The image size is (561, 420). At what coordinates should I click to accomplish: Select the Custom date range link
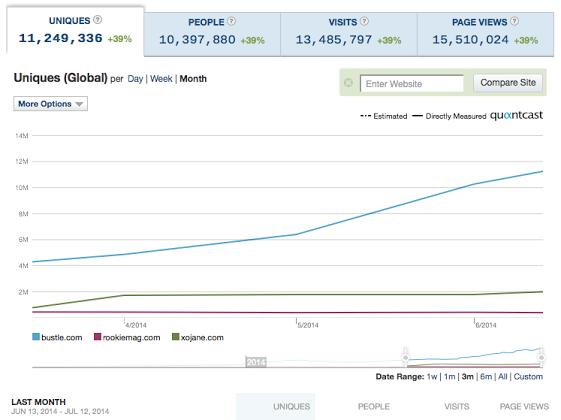(x=528, y=377)
